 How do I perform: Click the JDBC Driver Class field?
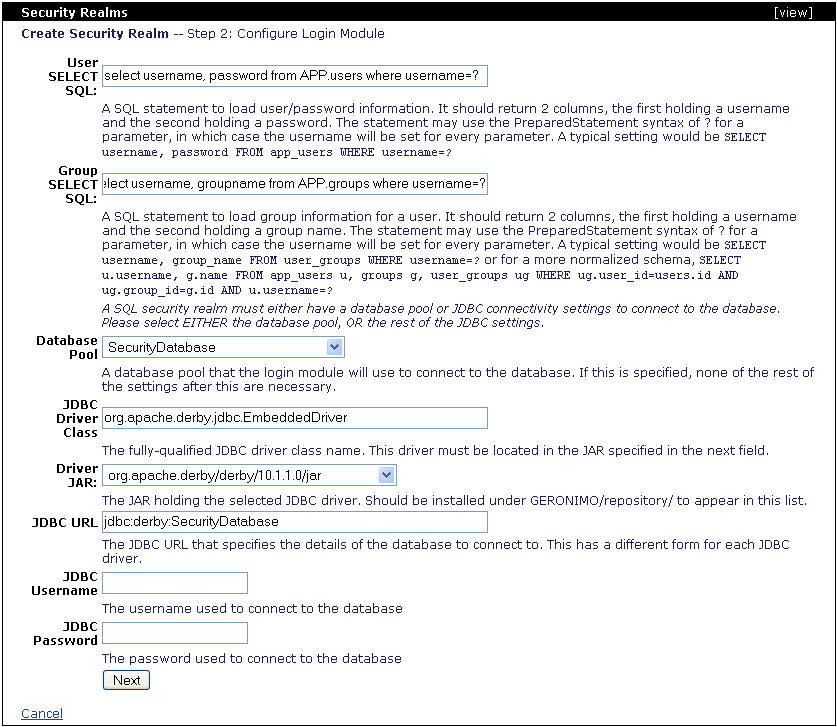pos(295,417)
